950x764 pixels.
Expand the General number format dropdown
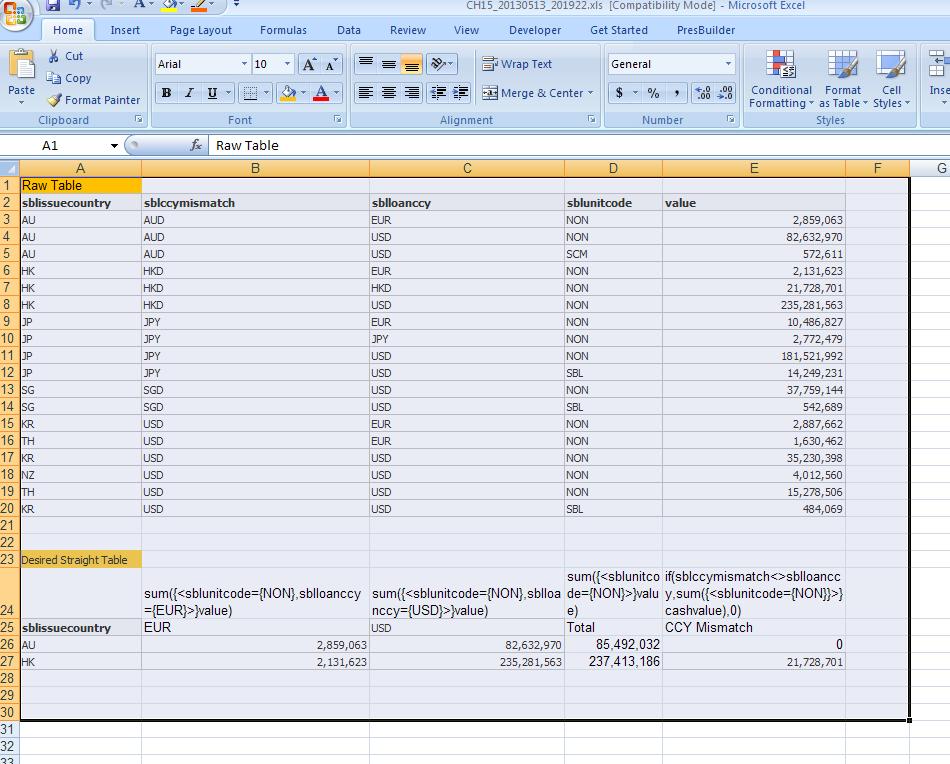coord(728,64)
